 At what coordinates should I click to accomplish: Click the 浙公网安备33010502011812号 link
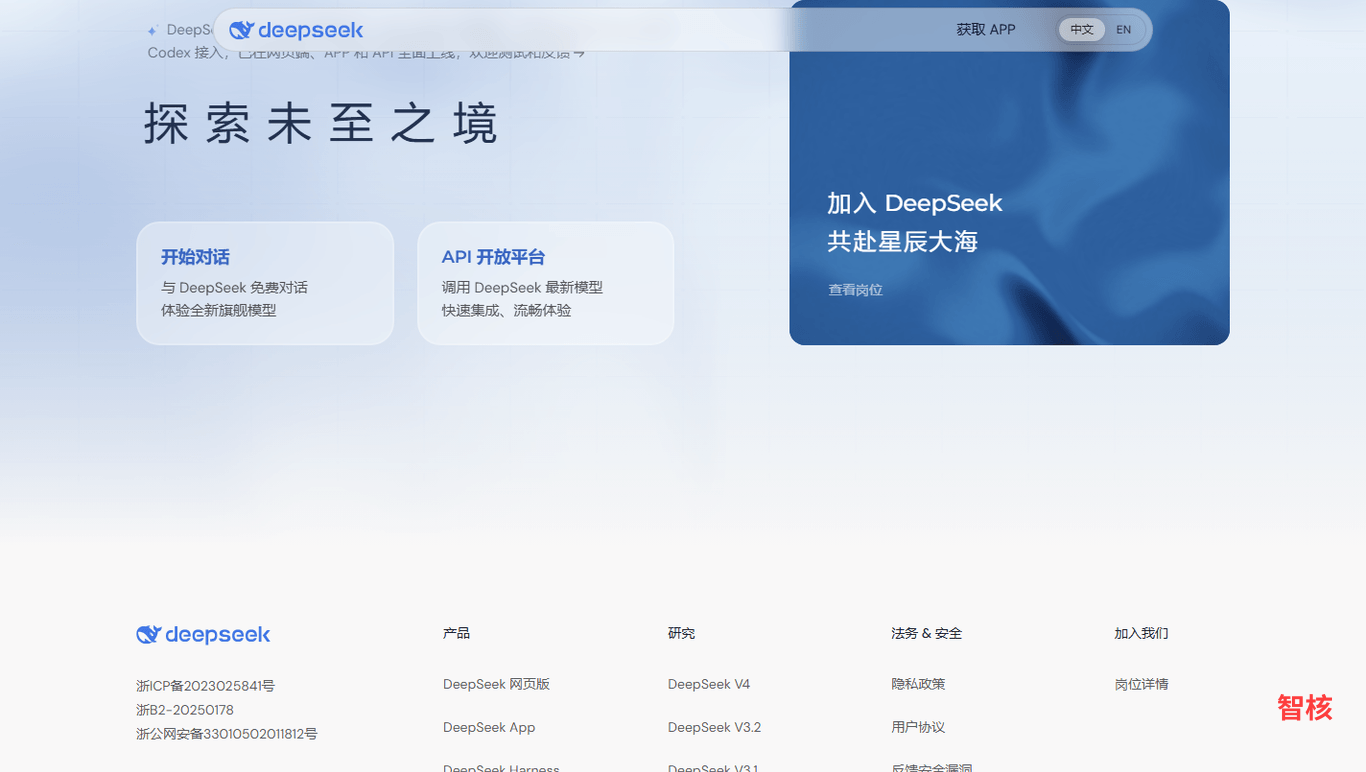tap(227, 734)
